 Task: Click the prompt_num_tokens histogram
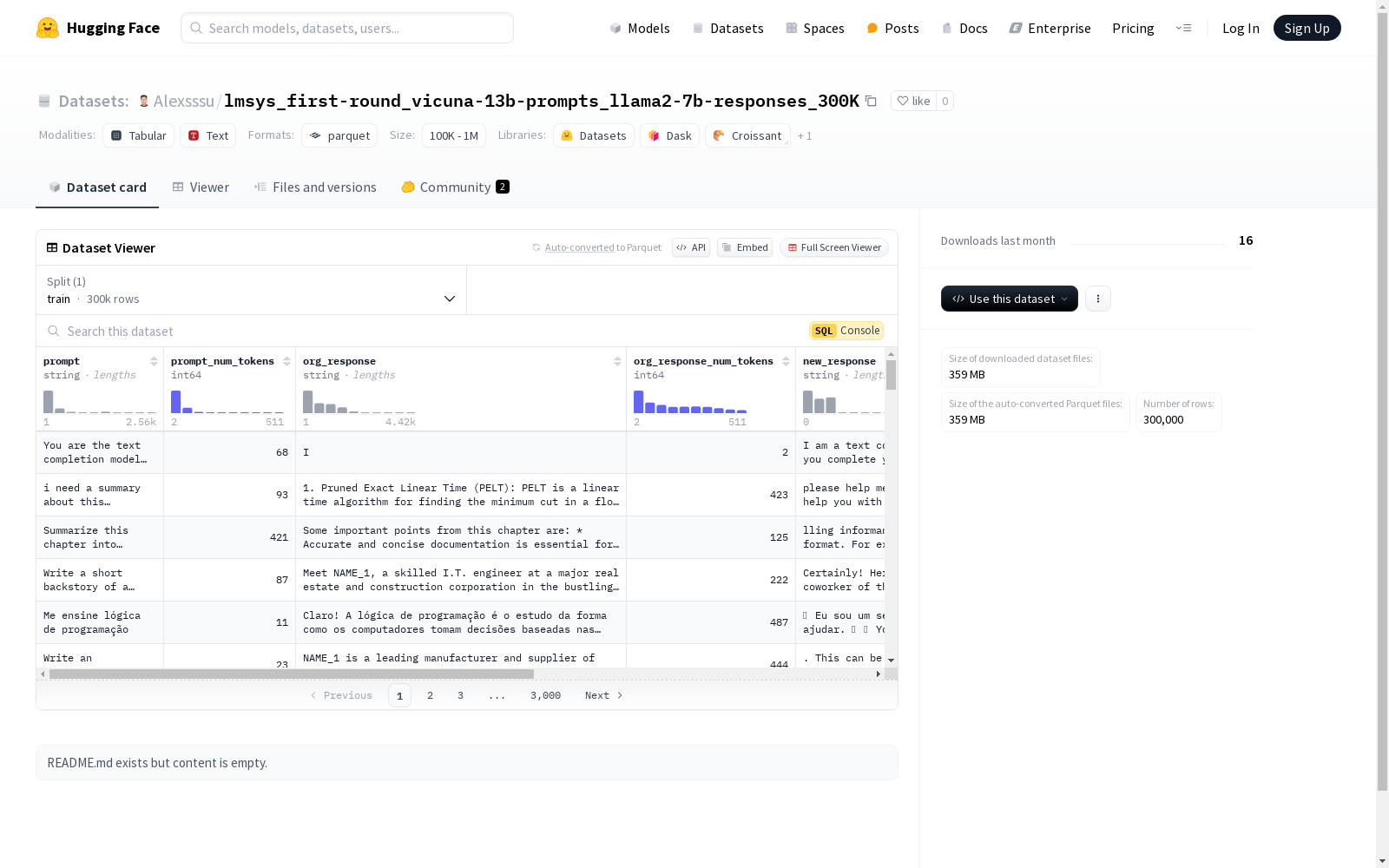coord(227,401)
